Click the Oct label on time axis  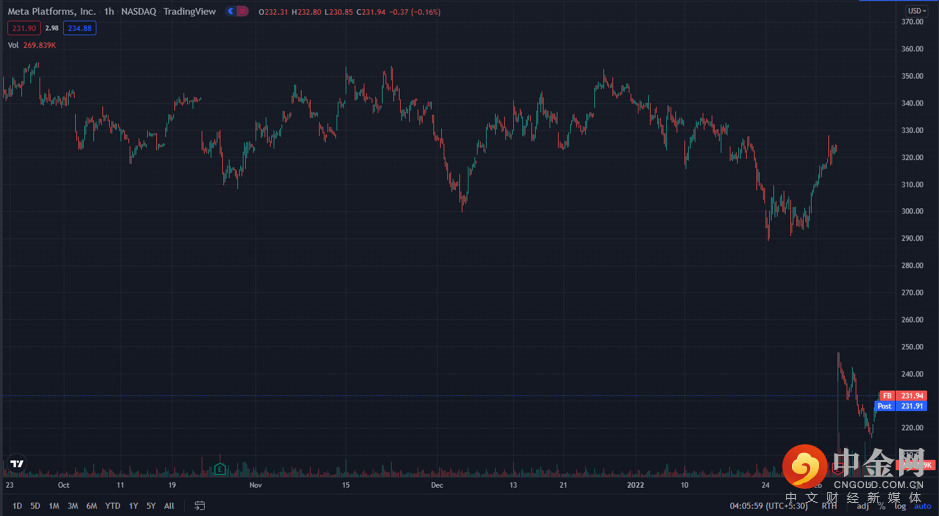click(x=63, y=485)
